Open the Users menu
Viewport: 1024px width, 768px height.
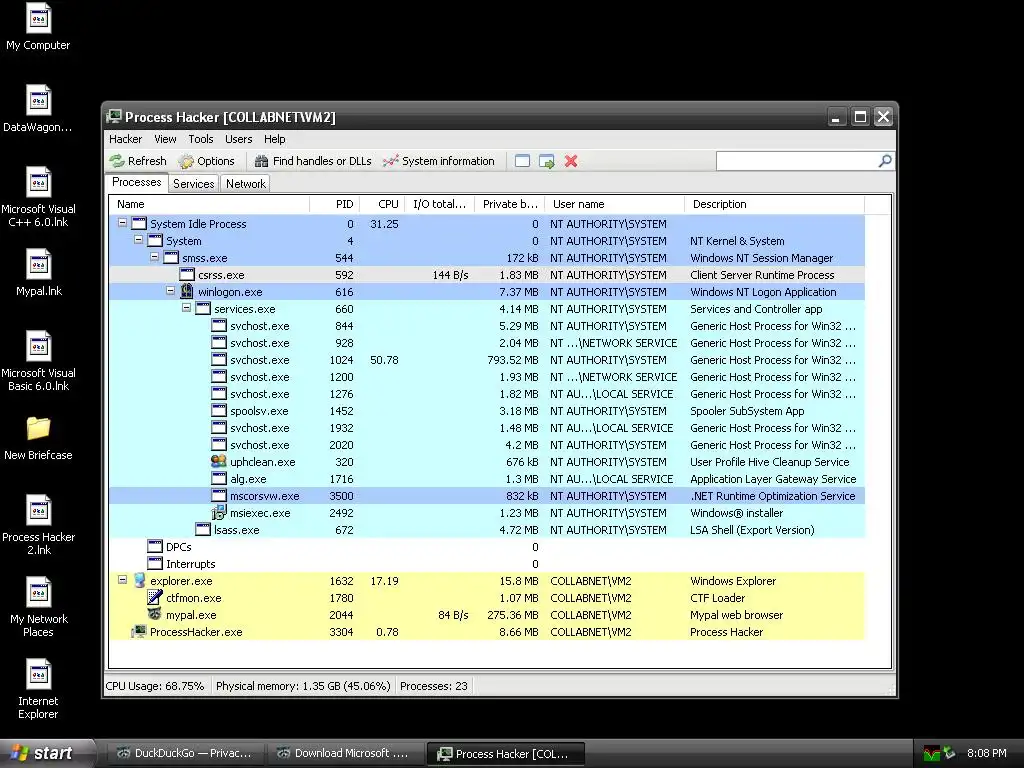pyautogui.click(x=238, y=139)
